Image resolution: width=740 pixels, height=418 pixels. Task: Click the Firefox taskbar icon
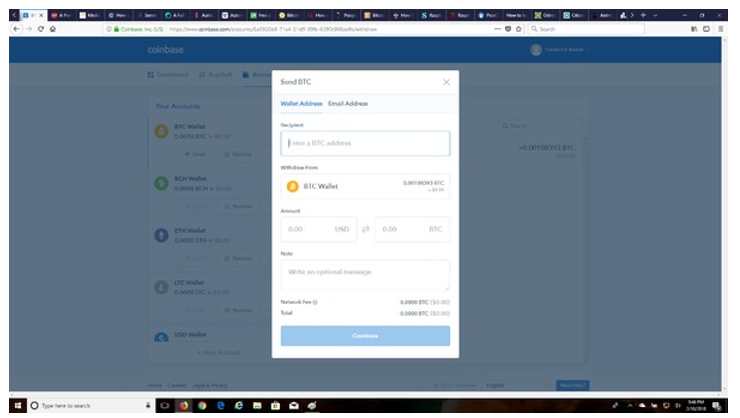(184, 405)
